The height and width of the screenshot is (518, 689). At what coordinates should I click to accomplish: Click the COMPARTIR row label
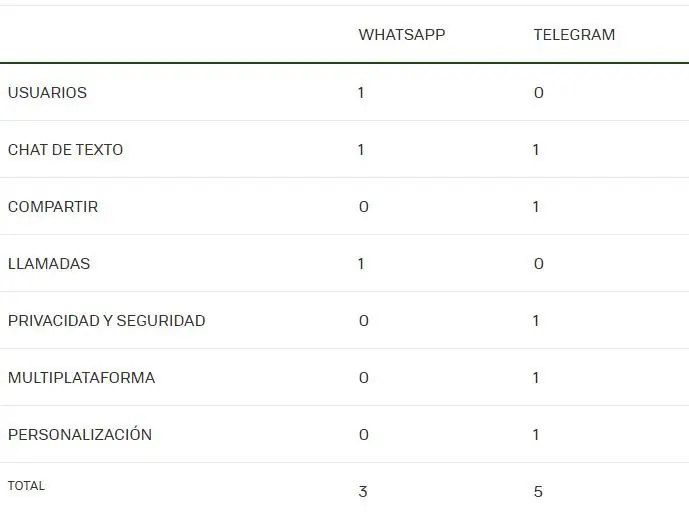click(53, 207)
